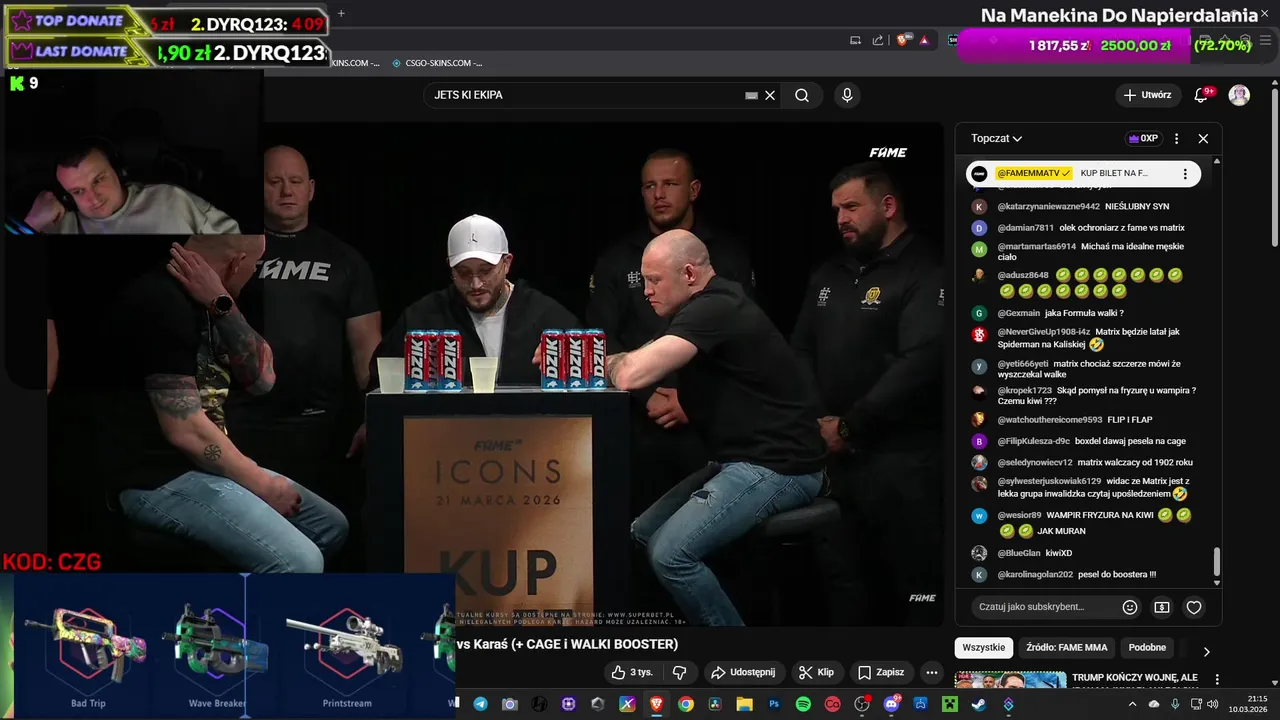1280x720 pixels.
Task: Open the 0XP chat points badge
Action: pyautogui.click(x=1142, y=139)
